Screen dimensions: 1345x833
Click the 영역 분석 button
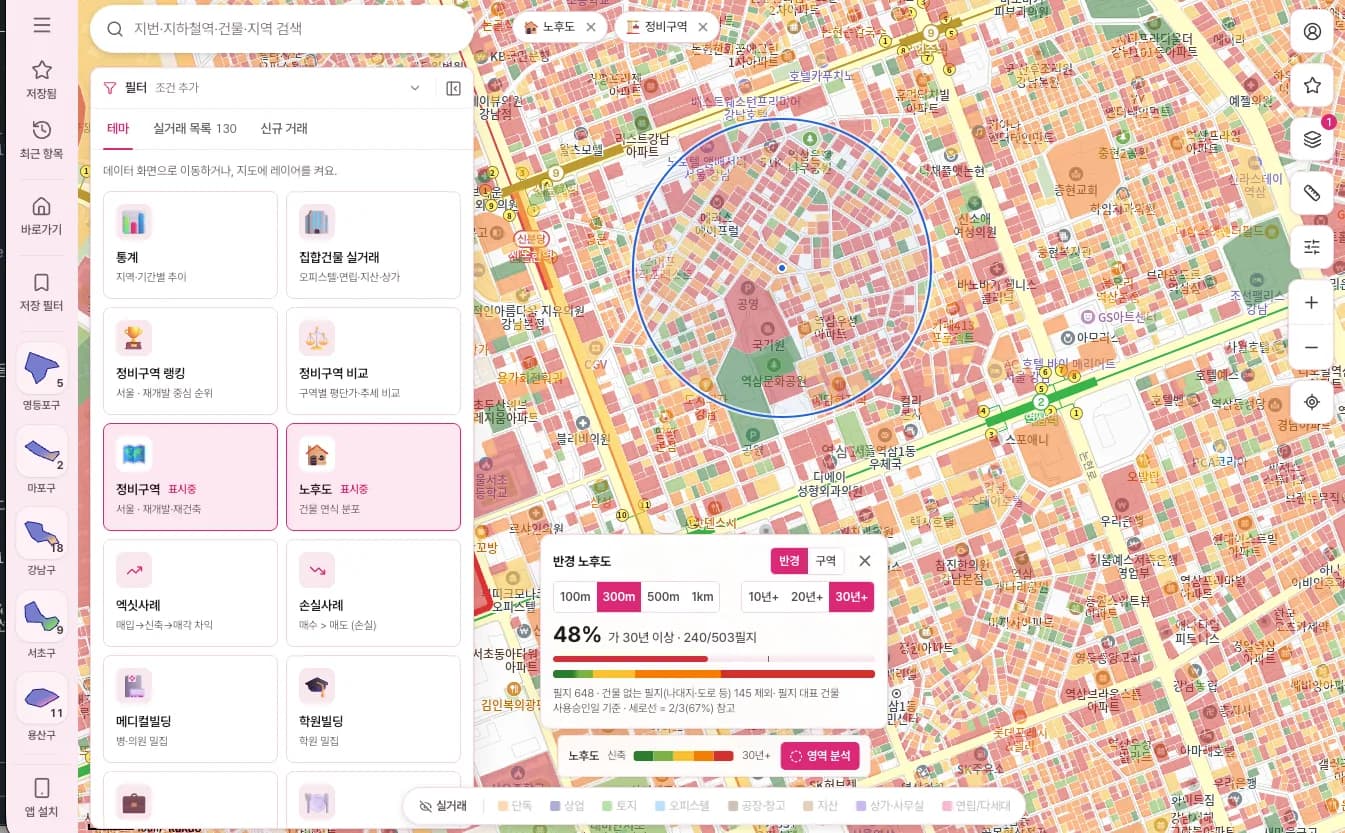click(x=820, y=756)
